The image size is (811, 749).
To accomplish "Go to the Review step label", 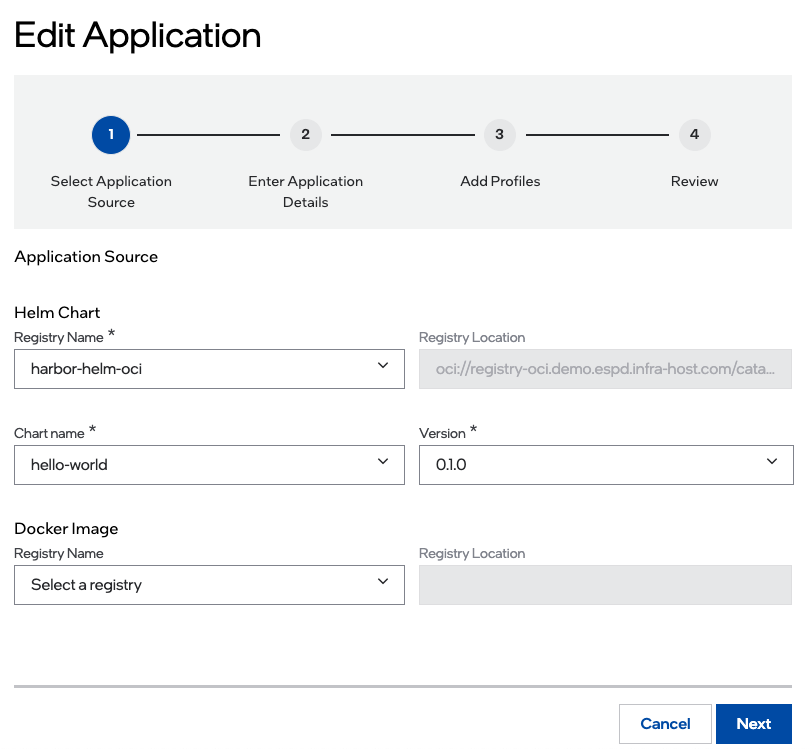I will point(694,181).
